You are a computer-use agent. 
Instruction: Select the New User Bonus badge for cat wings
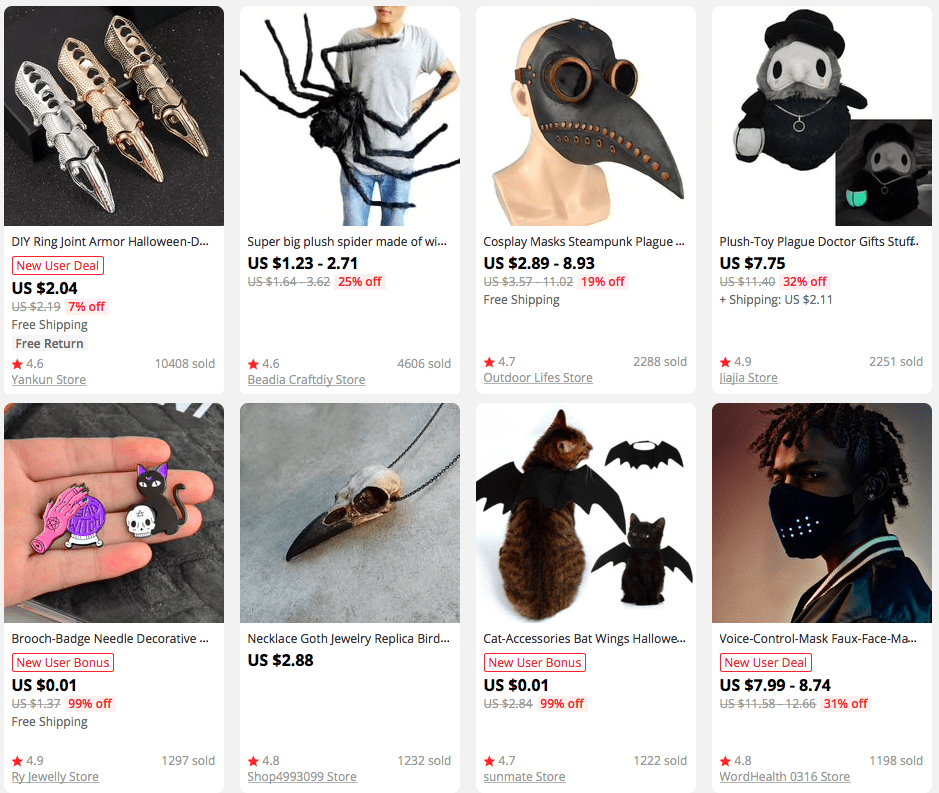pyautogui.click(x=534, y=662)
